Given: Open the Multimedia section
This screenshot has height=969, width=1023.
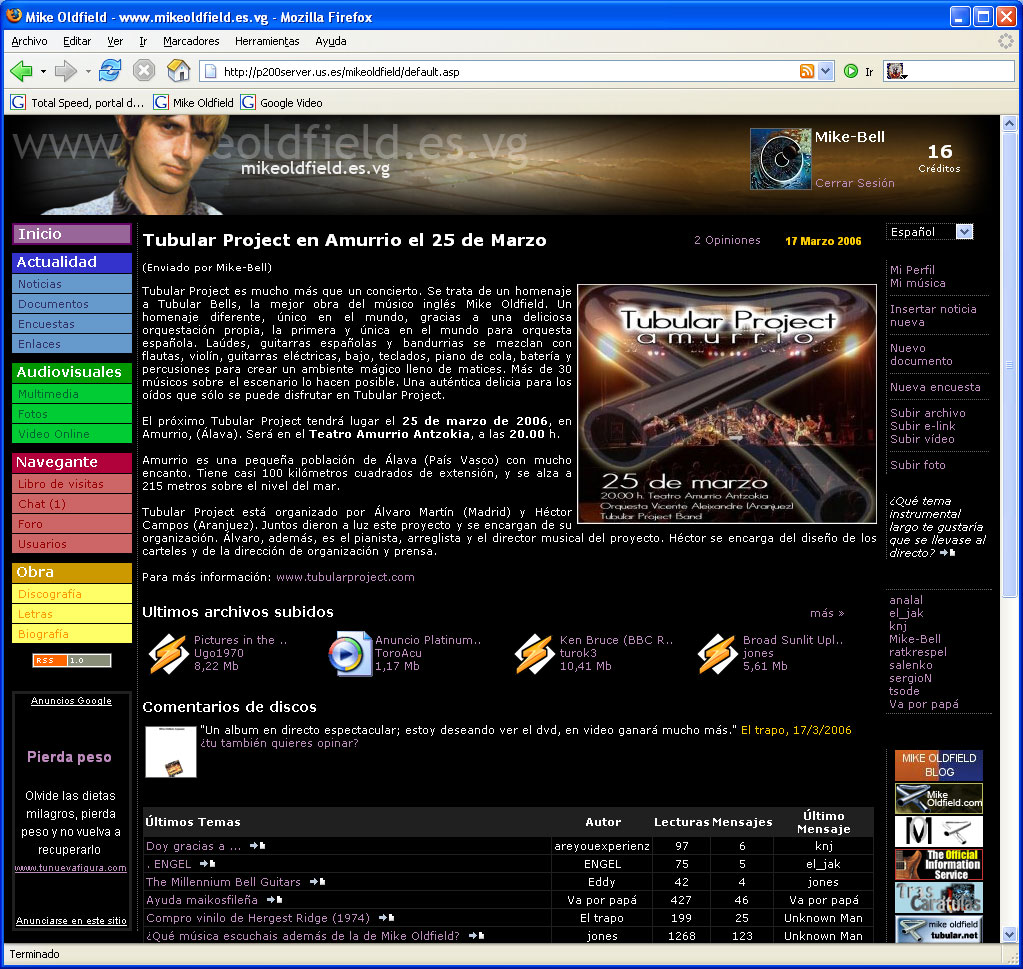Looking at the screenshot, I should pos(72,394).
